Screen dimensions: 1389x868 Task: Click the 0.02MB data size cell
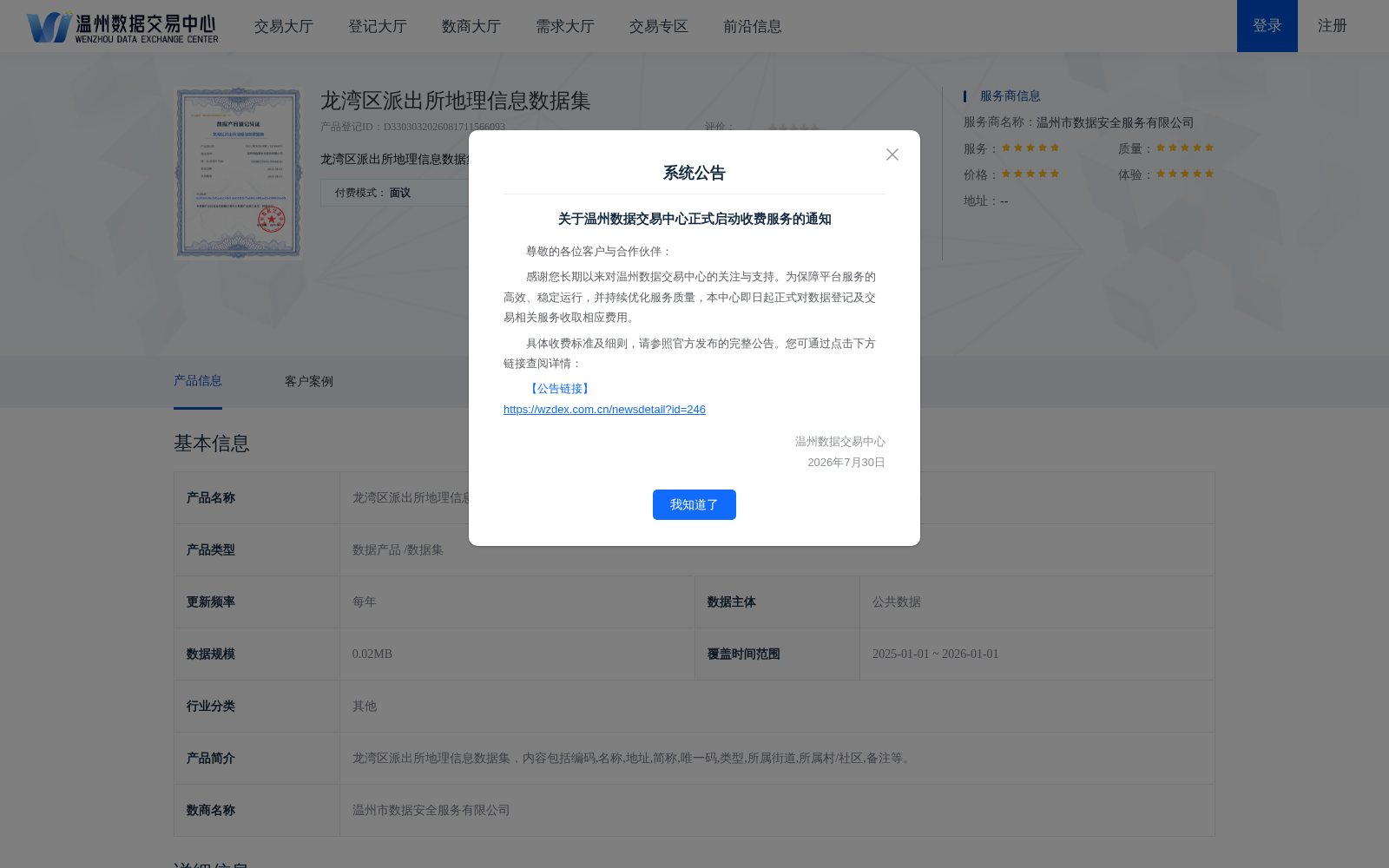point(517,654)
